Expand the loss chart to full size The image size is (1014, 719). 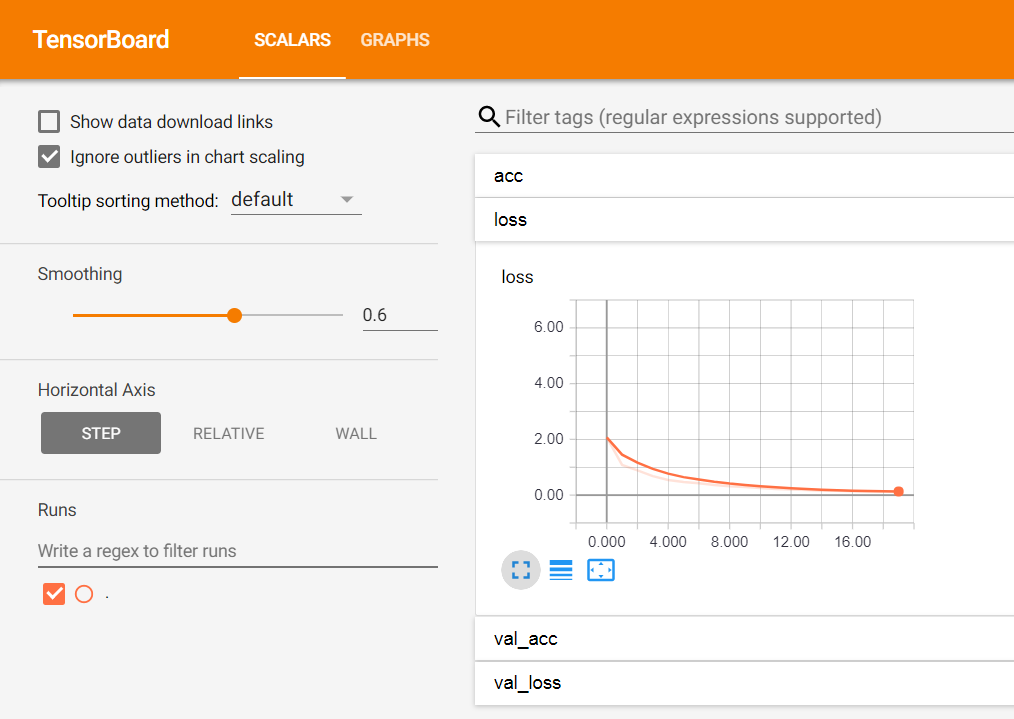520,570
